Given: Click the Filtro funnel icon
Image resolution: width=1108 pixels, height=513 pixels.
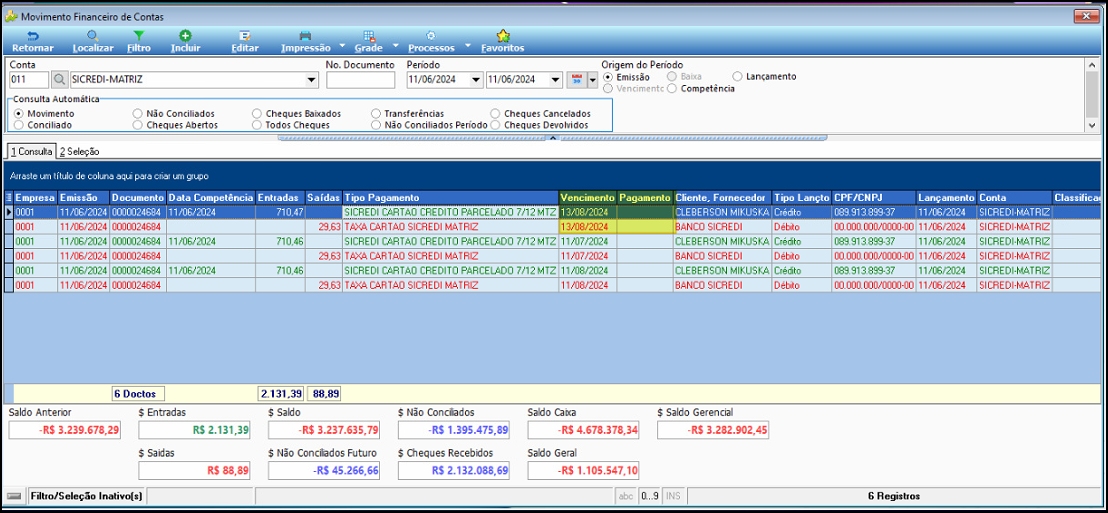Looking at the screenshot, I should click(x=139, y=35).
